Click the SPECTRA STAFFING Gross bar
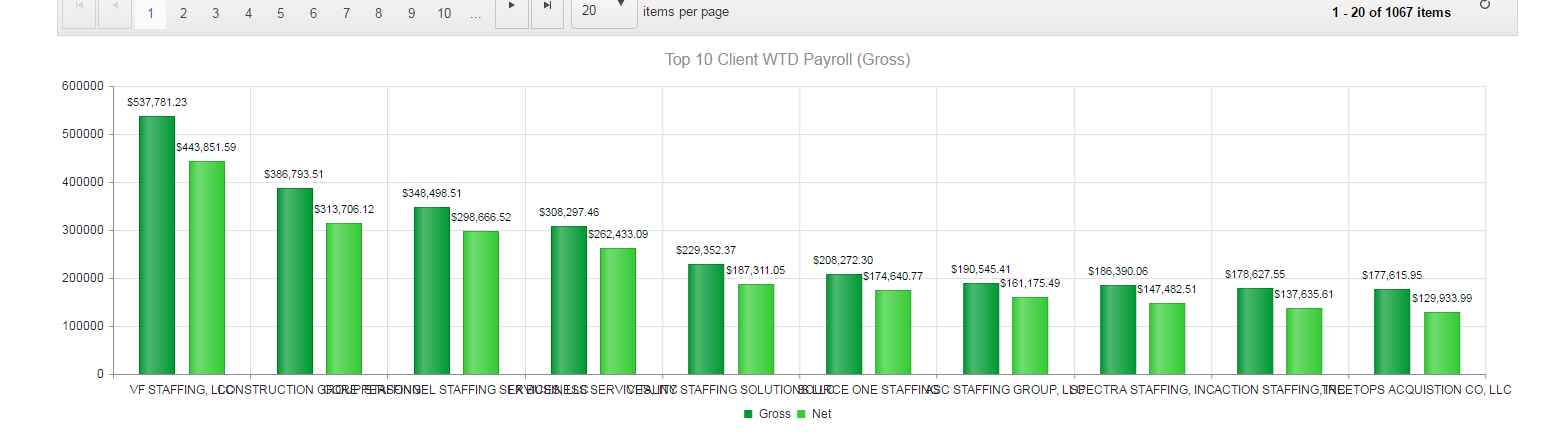The image size is (1553, 436). coord(1118,329)
